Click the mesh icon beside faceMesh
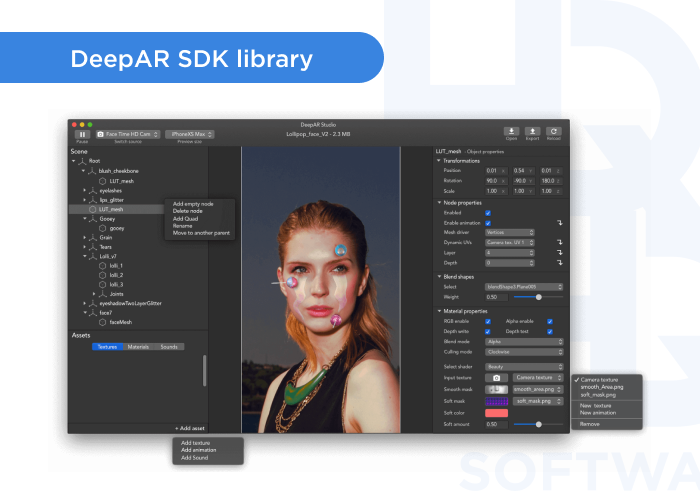 pos(102,322)
